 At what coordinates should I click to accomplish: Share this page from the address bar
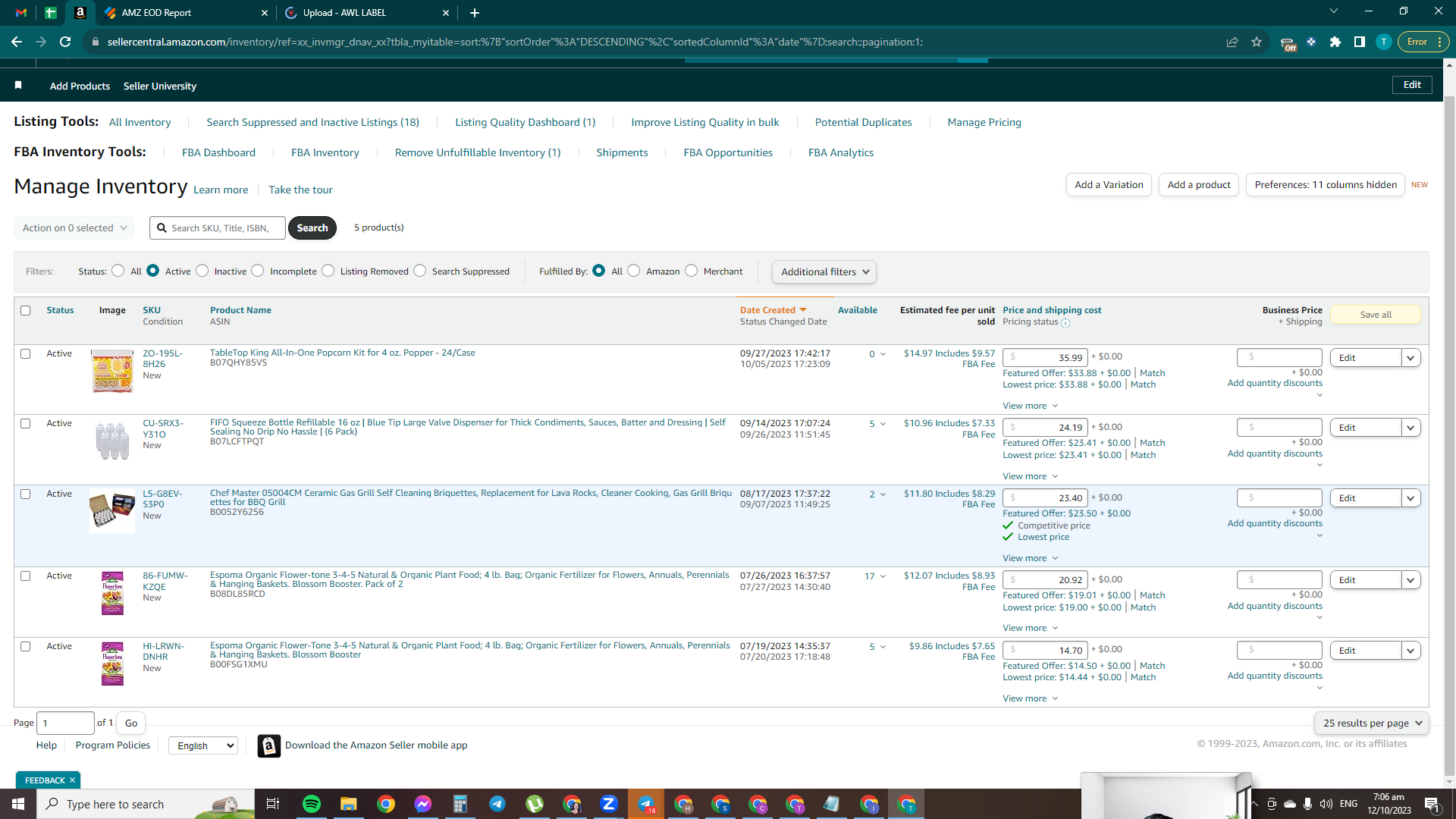1232,42
